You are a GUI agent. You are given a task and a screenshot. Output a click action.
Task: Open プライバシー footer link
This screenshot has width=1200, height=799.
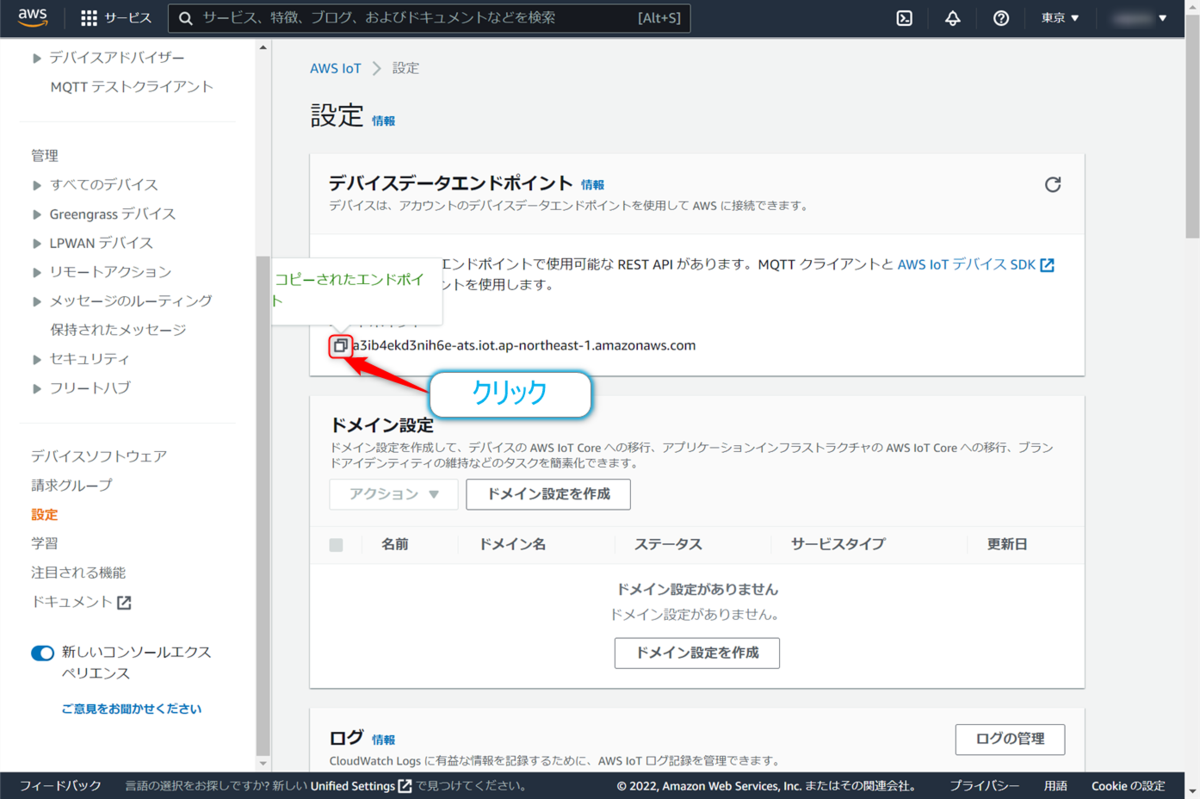click(984, 786)
